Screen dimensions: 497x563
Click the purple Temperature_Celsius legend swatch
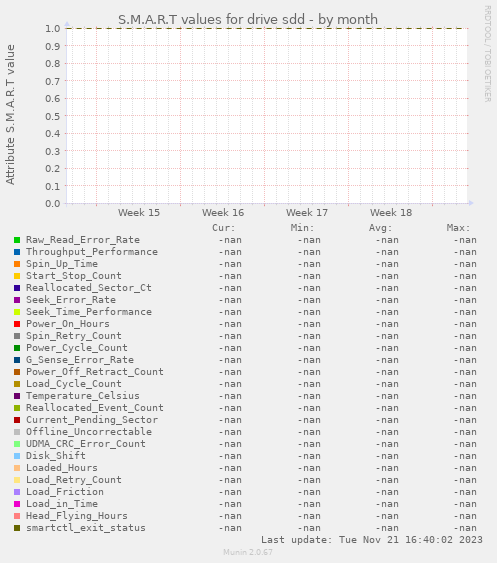tap(17, 396)
